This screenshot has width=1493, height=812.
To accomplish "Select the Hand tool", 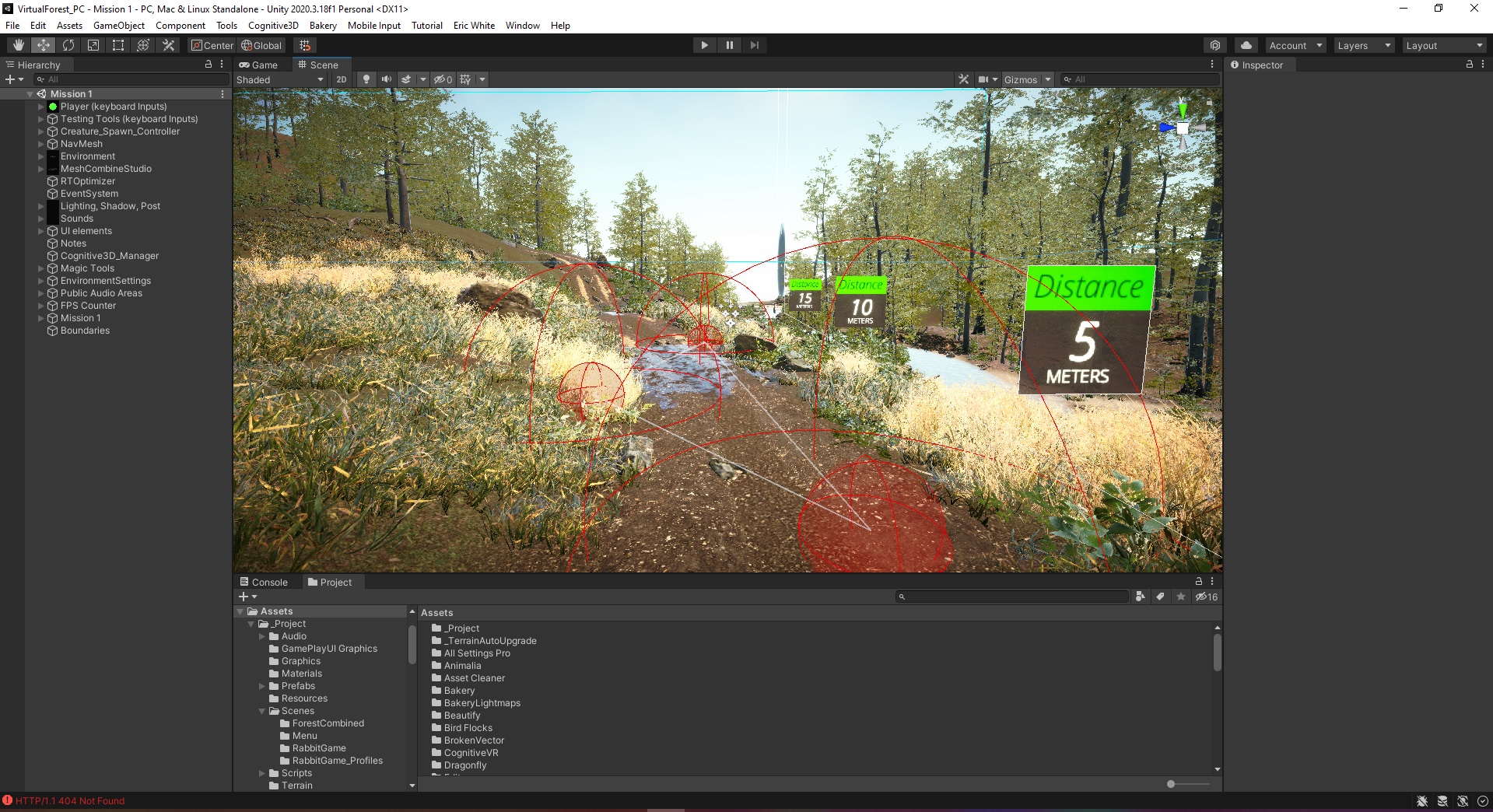I will (19, 45).
